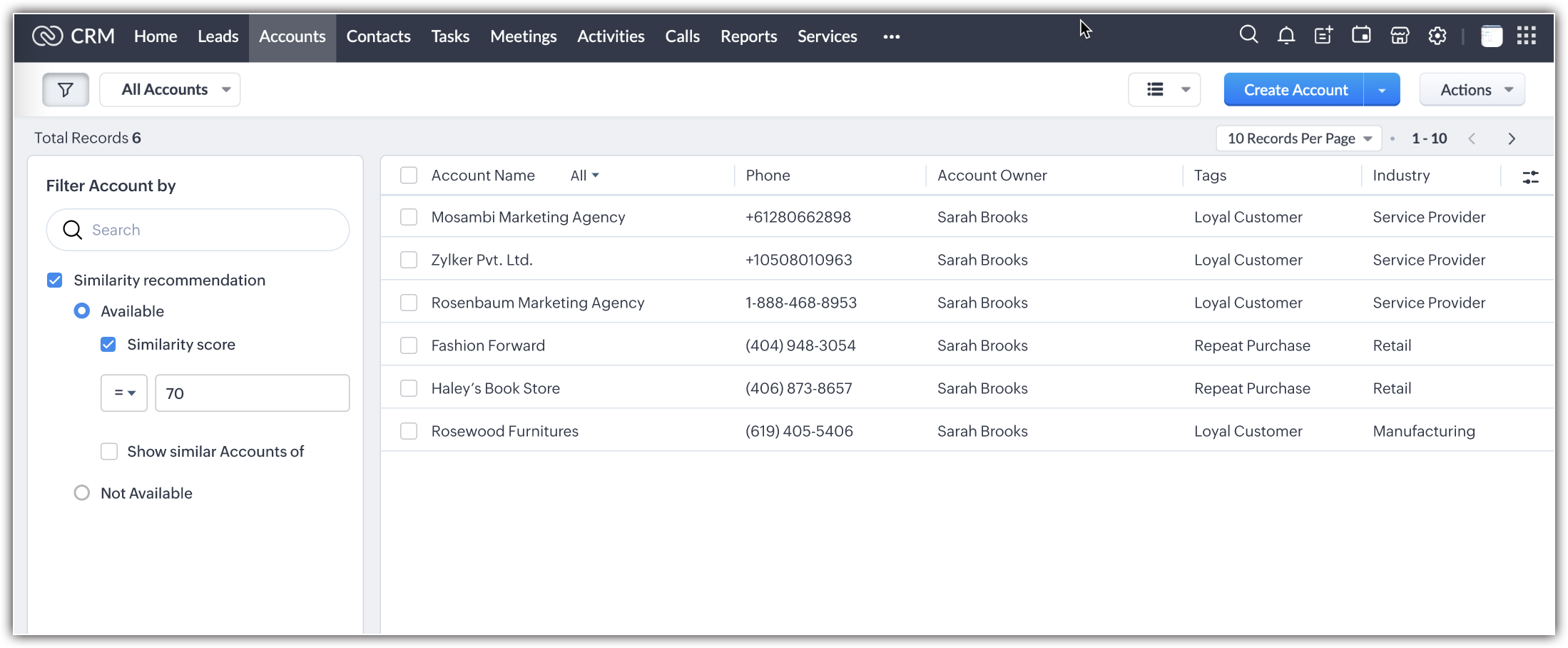The image size is (1568, 648).
Task: Go to next page of records
Action: (x=1512, y=139)
